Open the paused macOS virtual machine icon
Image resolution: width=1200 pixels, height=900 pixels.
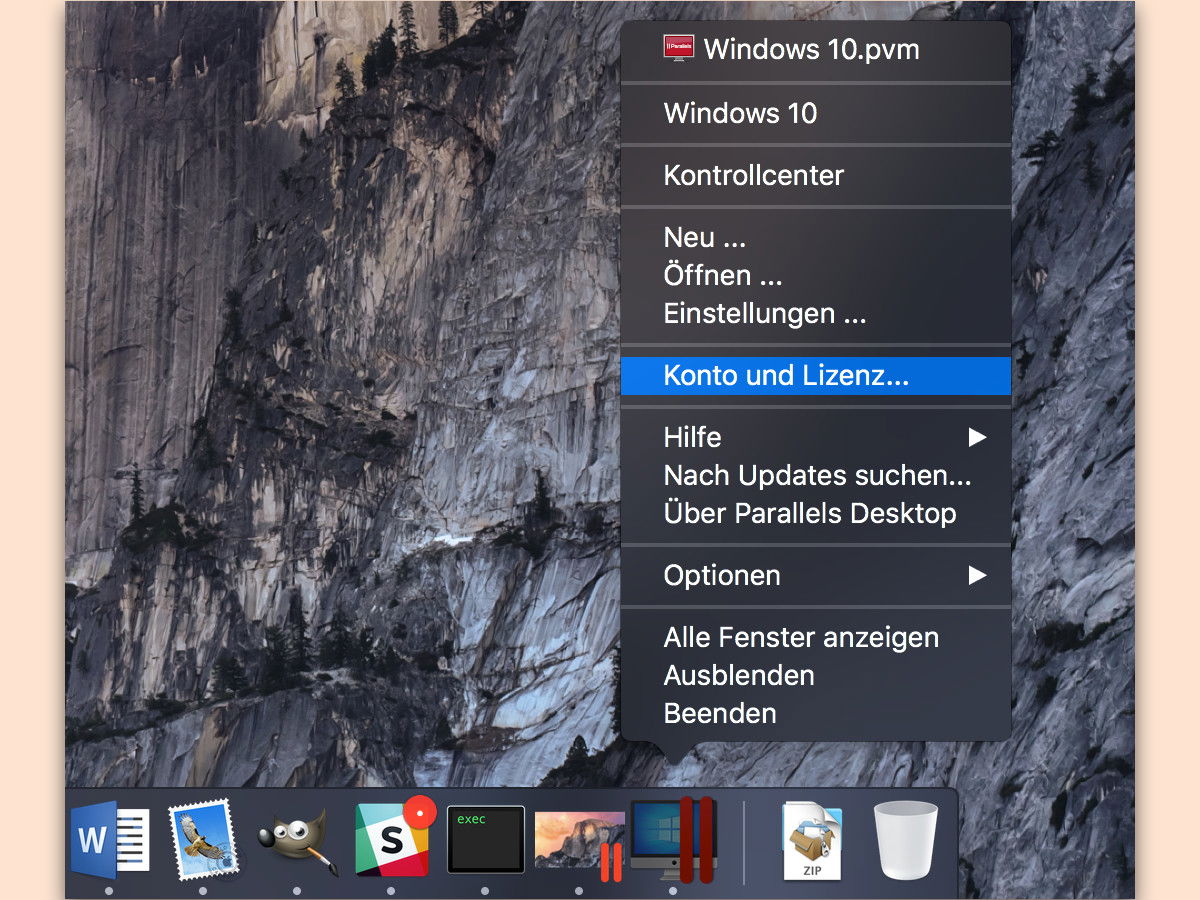(580, 844)
